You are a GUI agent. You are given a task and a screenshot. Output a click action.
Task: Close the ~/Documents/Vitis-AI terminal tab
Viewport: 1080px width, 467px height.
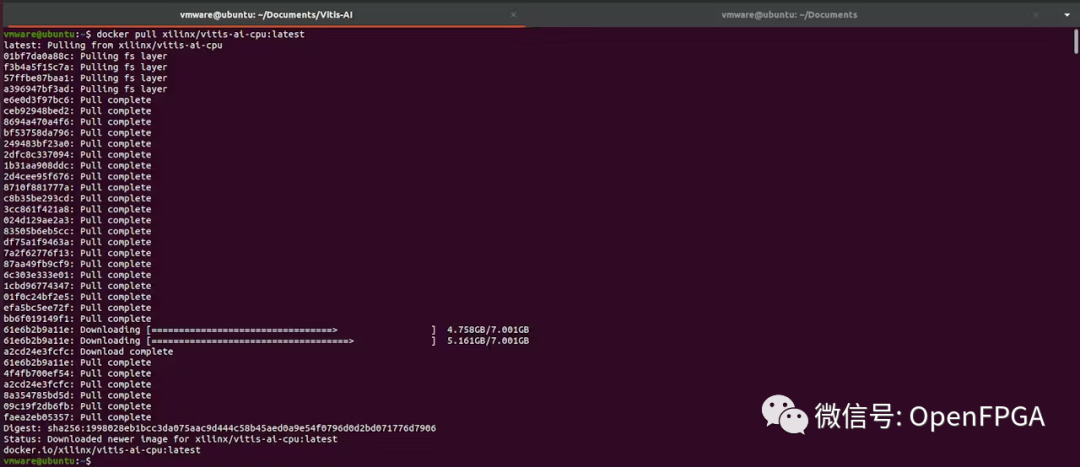point(514,15)
